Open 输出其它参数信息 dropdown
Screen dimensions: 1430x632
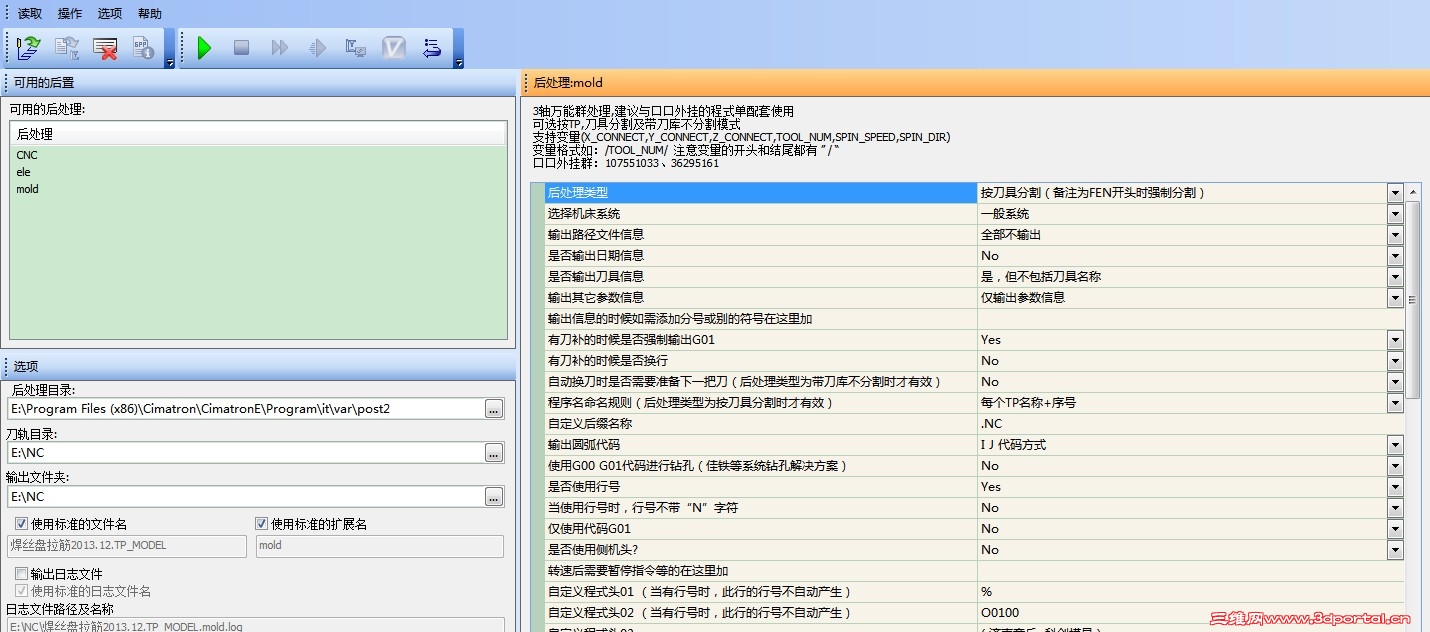point(1395,298)
